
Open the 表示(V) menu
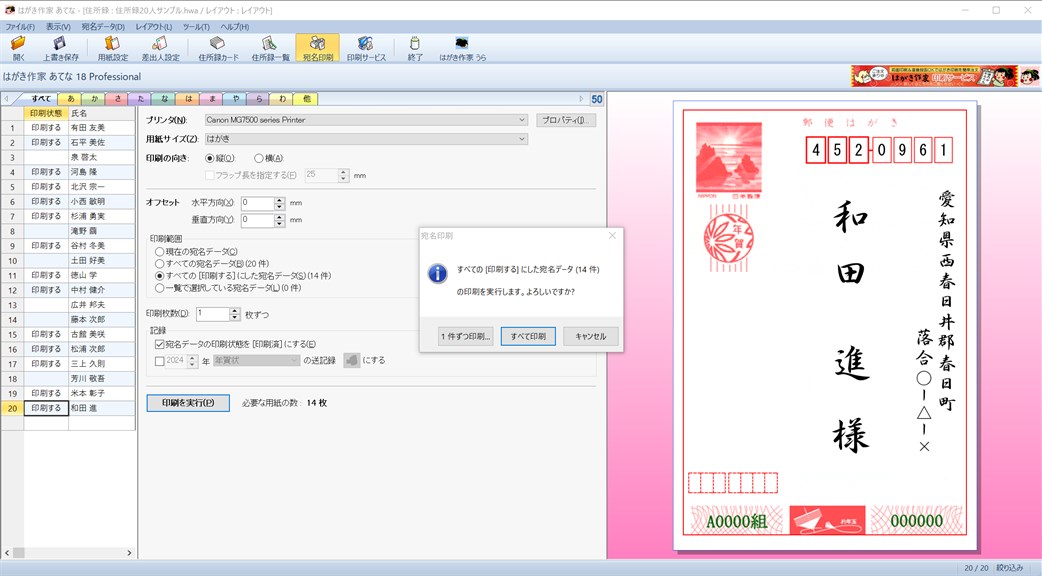pyautogui.click(x=58, y=27)
